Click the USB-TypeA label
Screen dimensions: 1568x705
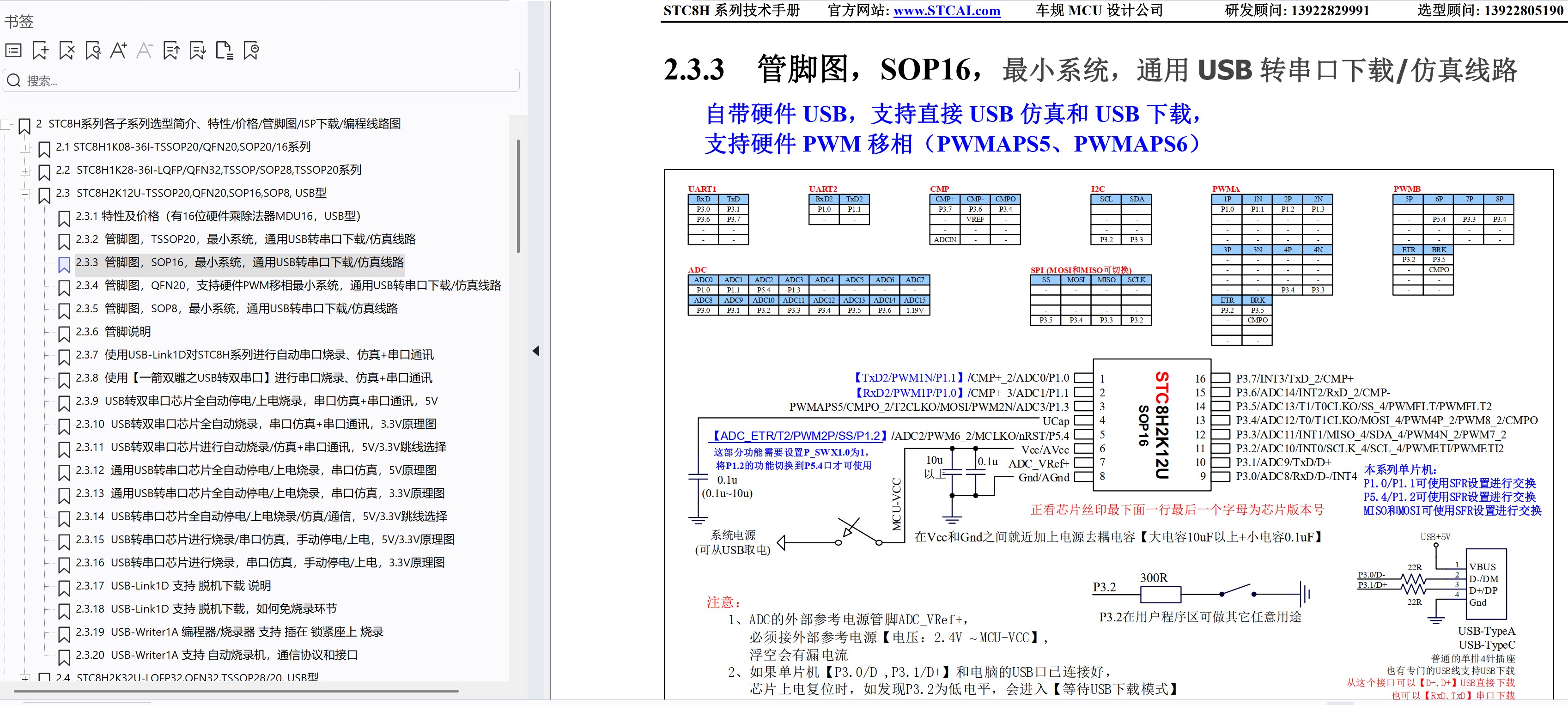point(1486,632)
